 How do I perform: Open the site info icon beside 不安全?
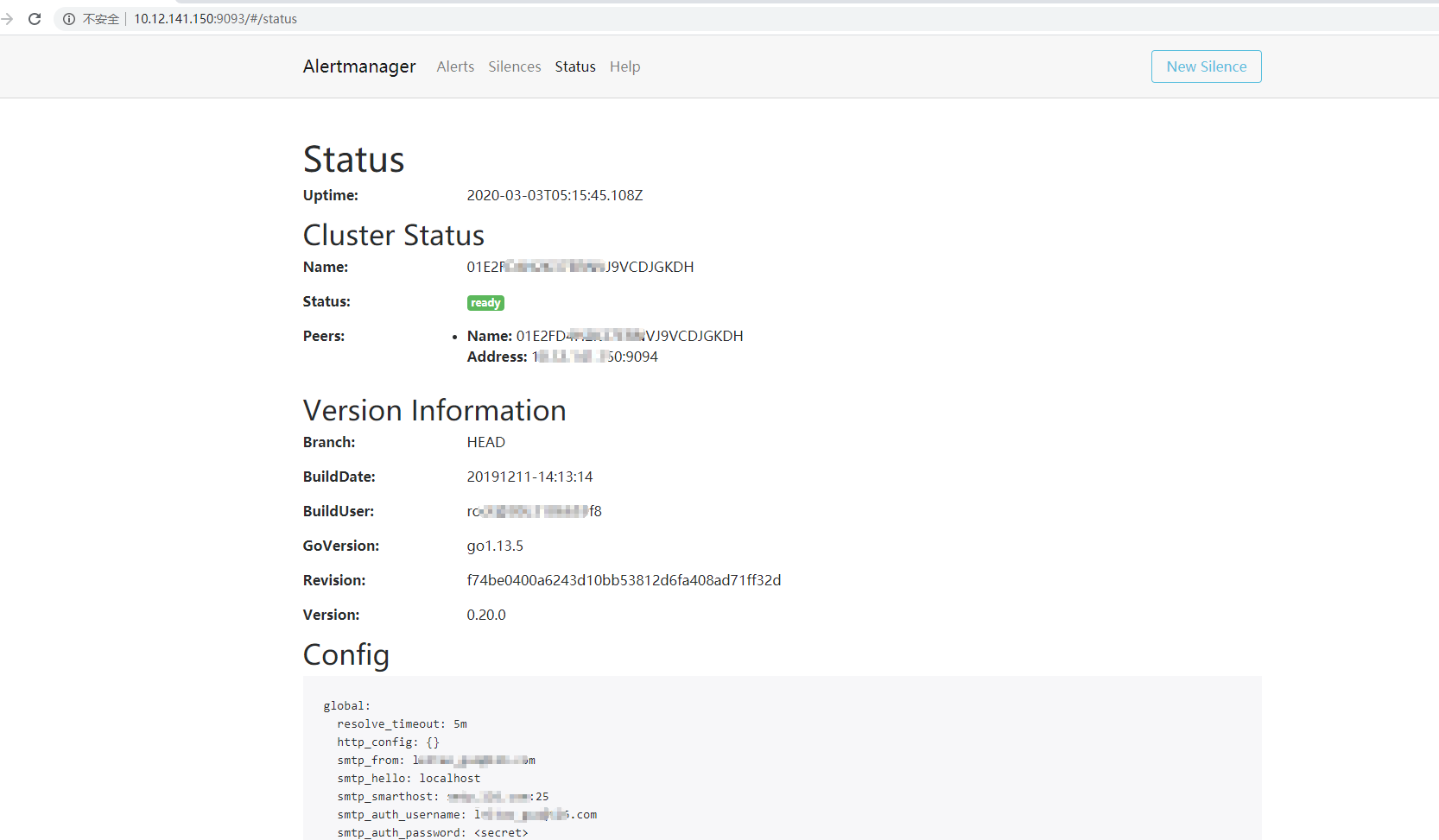click(x=69, y=18)
